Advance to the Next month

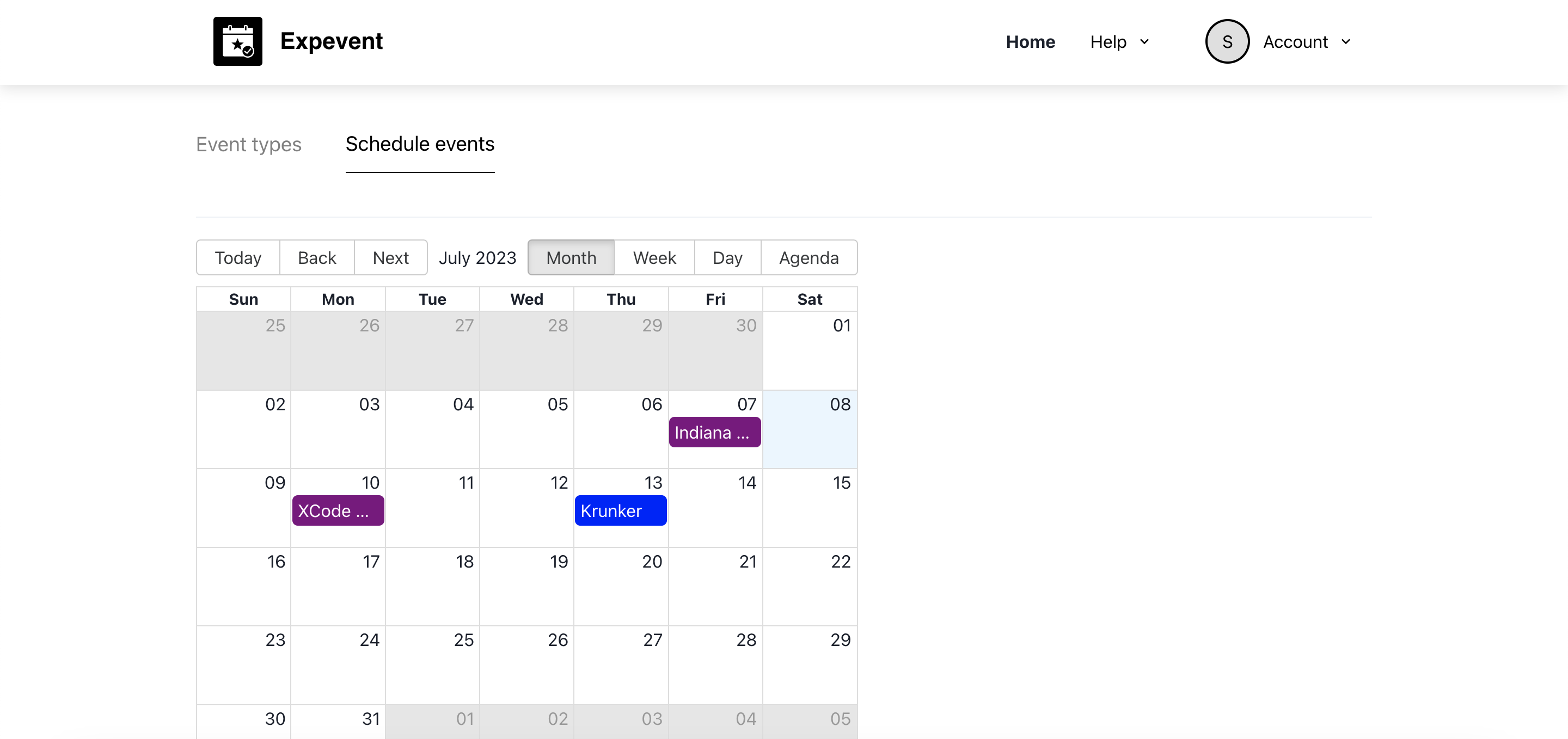[x=390, y=257]
